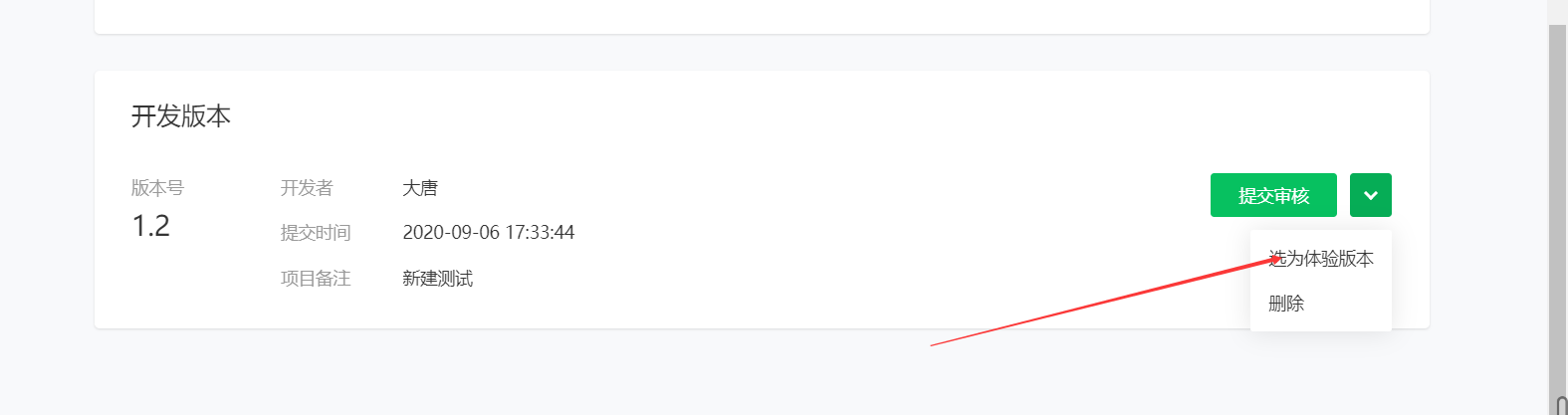Click the version number 1.2
This screenshot has width=1568, height=415.
[x=150, y=226]
